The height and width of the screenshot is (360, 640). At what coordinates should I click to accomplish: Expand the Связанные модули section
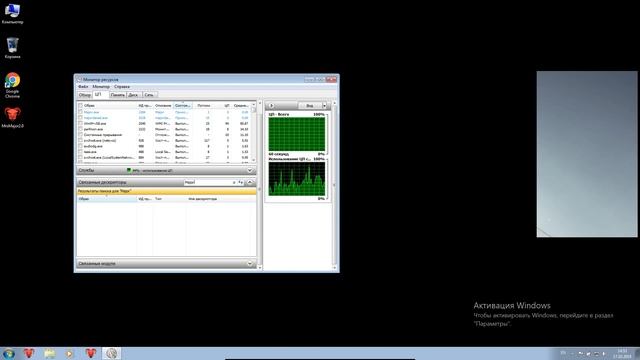coord(249,264)
